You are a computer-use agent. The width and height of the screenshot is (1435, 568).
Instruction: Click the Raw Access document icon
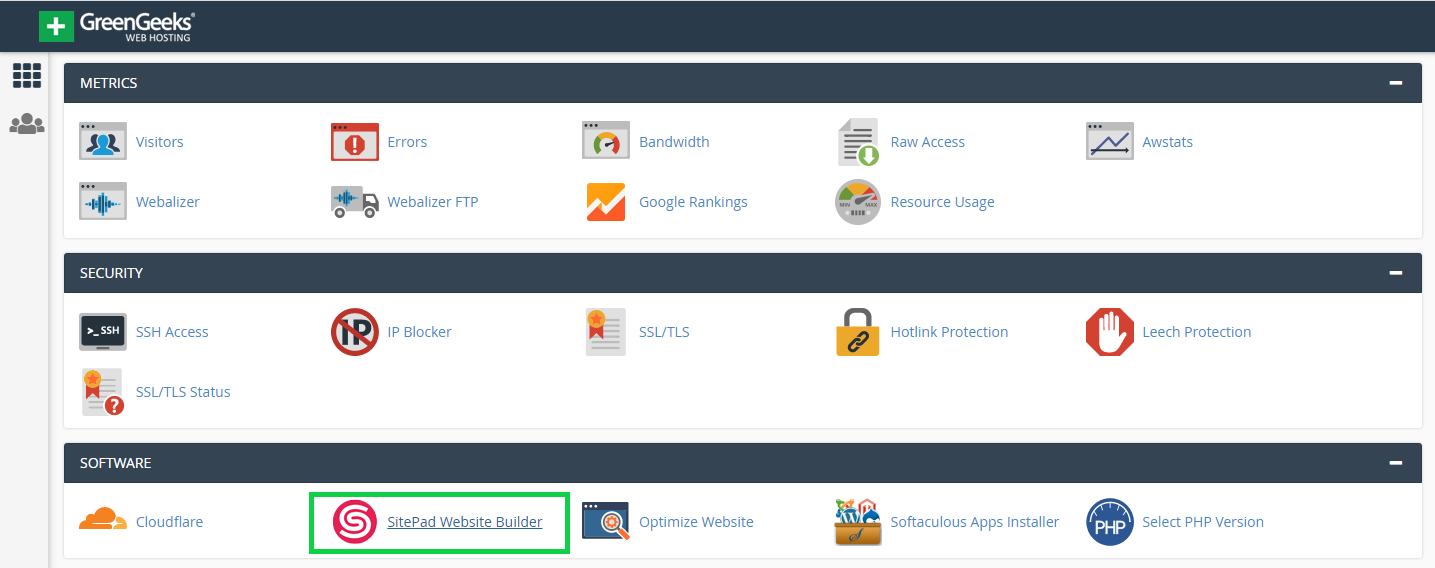[x=858, y=142]
